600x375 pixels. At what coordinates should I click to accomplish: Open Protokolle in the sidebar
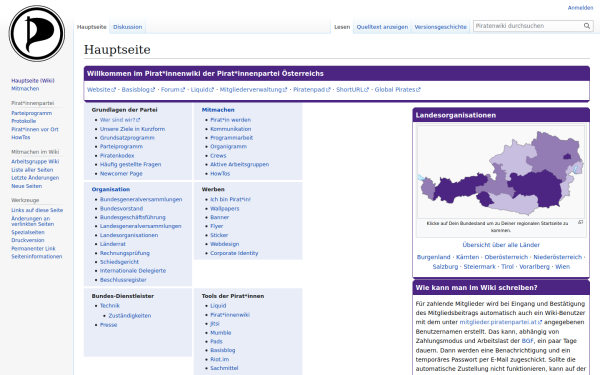point(23,121)
